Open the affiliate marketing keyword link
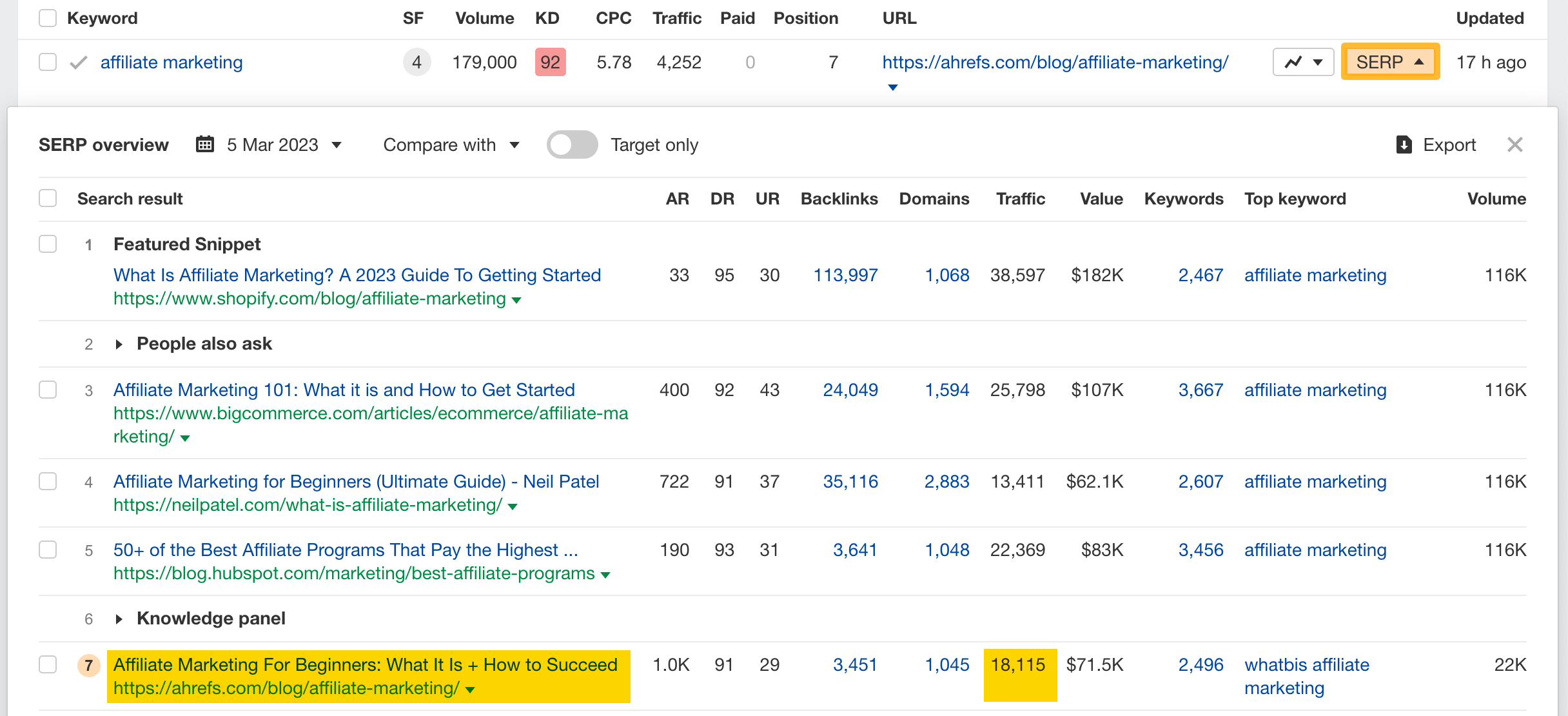This screenshot has width=1568, height=716. click(171, 63)
